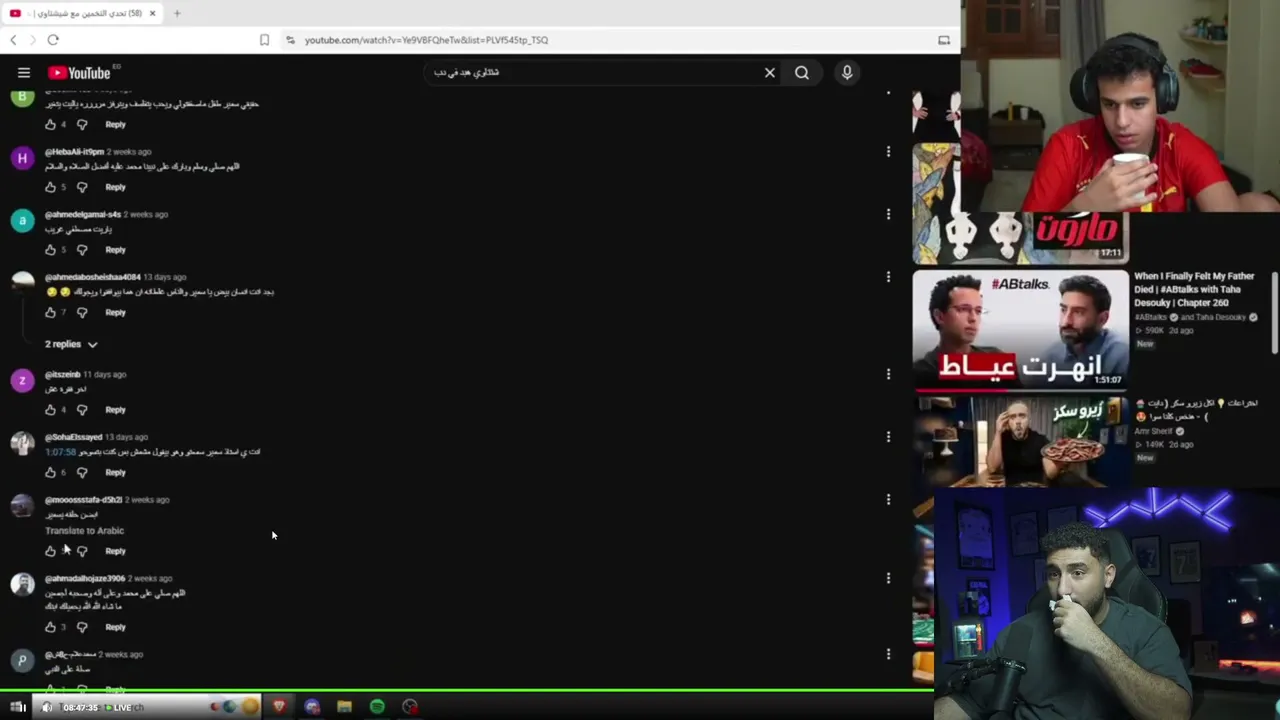Viewport: 1280px width, 720px height.
Task: Click the Brave browser taskbar icon
Action: coord(279,707)
